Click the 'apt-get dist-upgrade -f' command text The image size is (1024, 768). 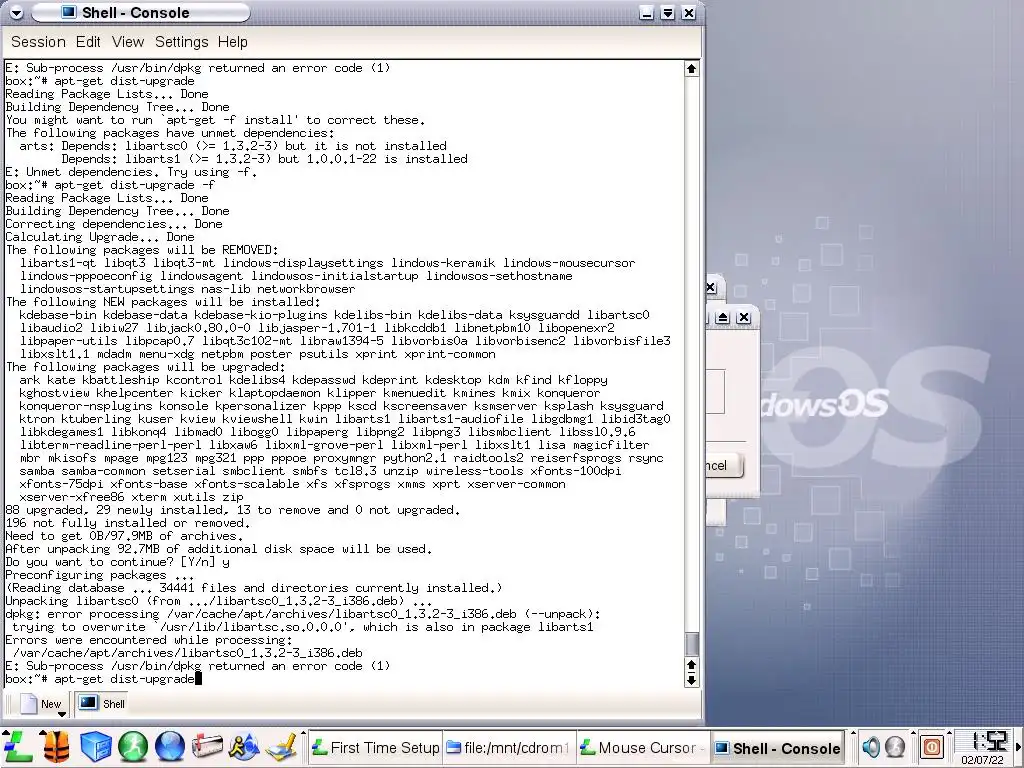pyautogui.click(x=135, y=185)
